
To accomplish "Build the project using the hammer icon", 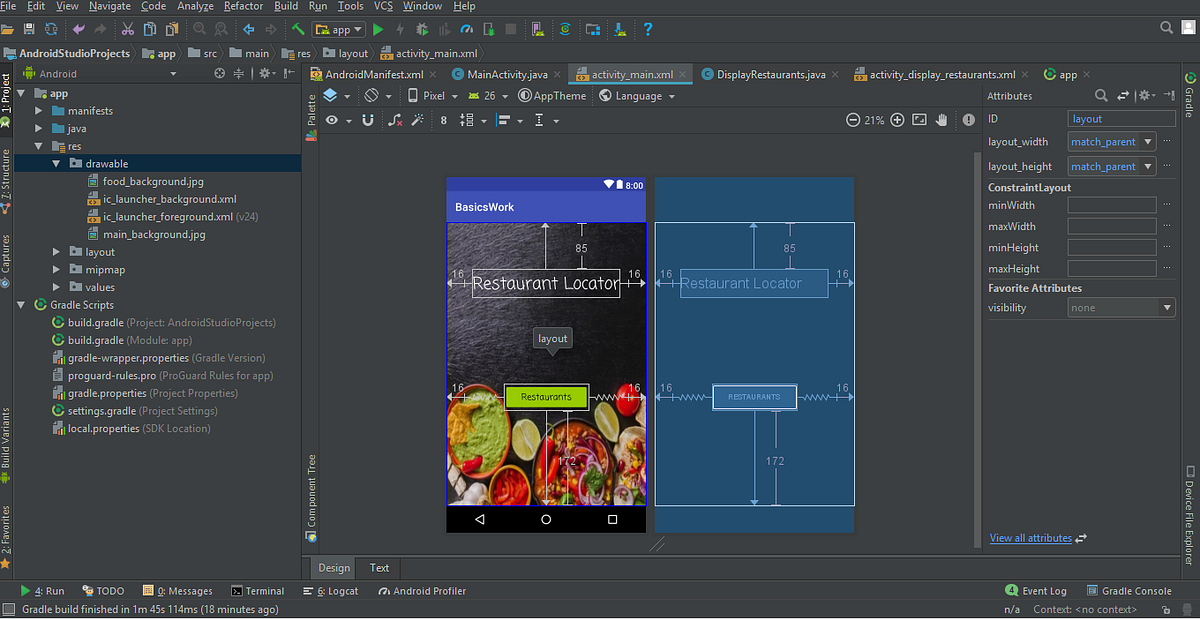I will tap(299, 30).
